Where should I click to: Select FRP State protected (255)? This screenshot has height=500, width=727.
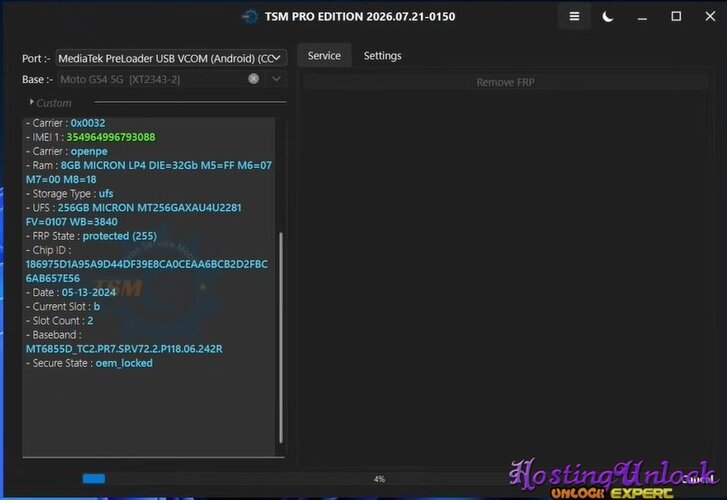point(120,236)
